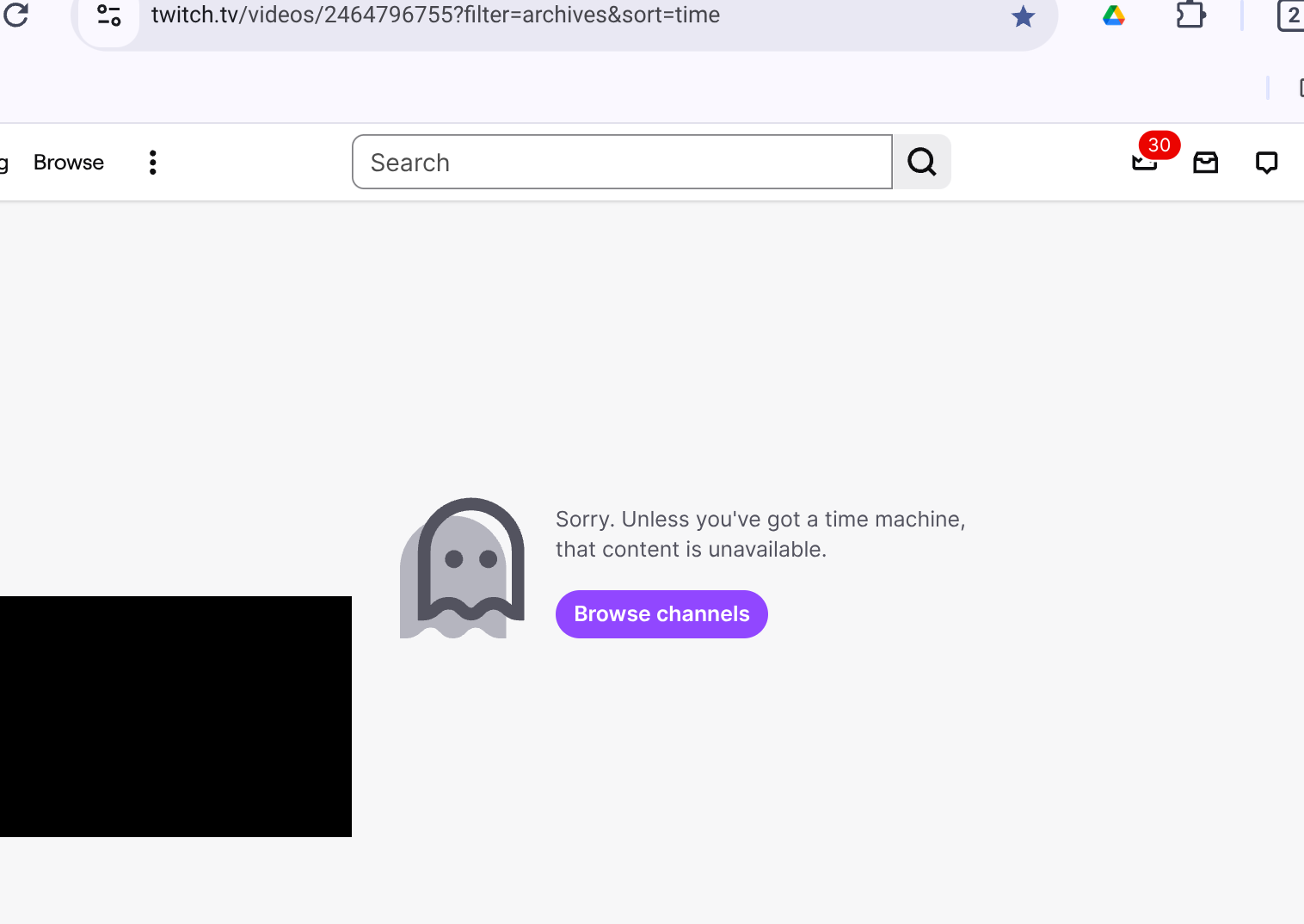Toggle the bookmark star for this page
The image size is (1304, 924).
1023,16
